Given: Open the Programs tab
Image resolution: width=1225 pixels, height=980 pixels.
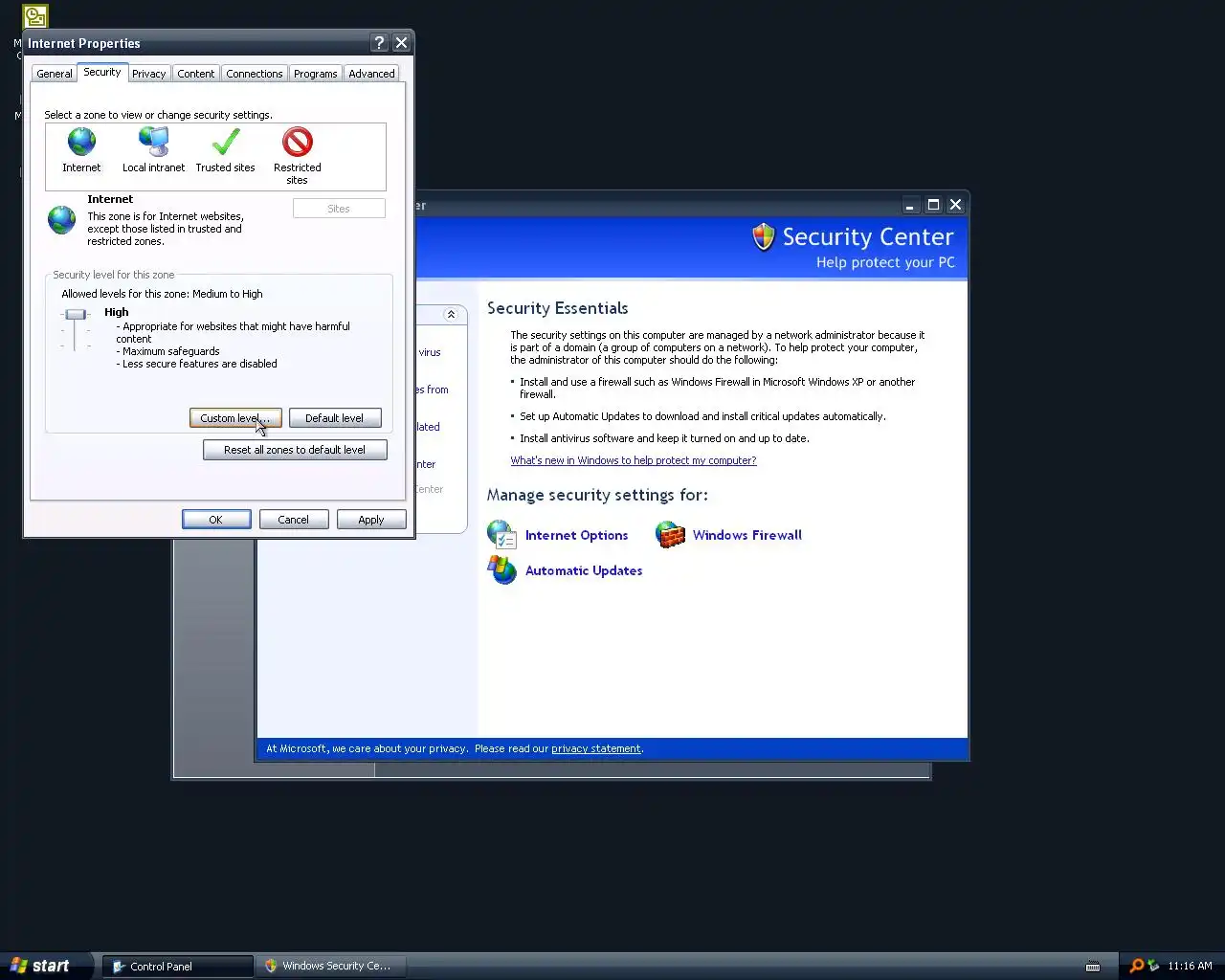Looking at the screenshot, I should point(315,74).
